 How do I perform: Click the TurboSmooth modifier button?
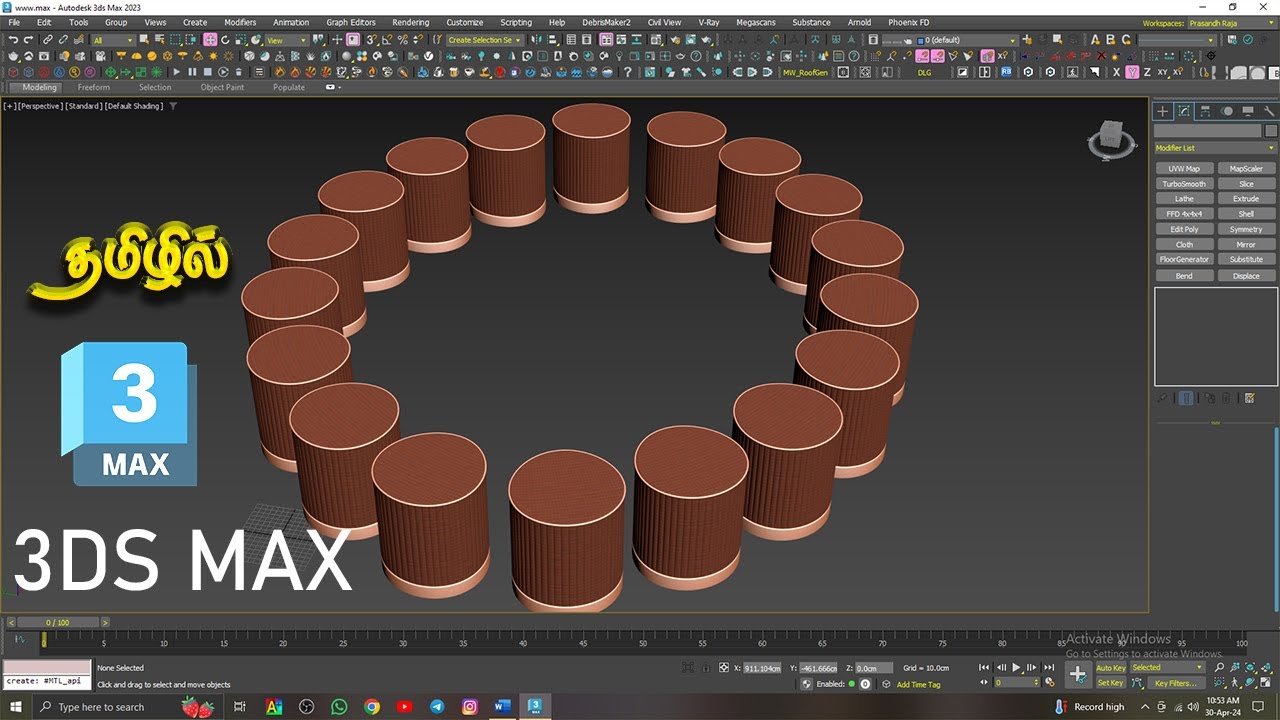(1184, 183)
